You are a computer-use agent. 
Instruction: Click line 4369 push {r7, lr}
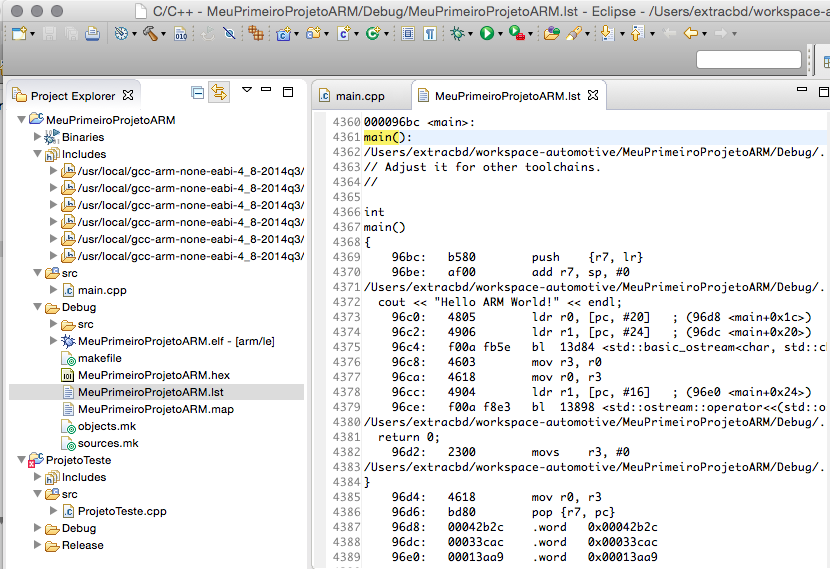[x=517, y=257]
